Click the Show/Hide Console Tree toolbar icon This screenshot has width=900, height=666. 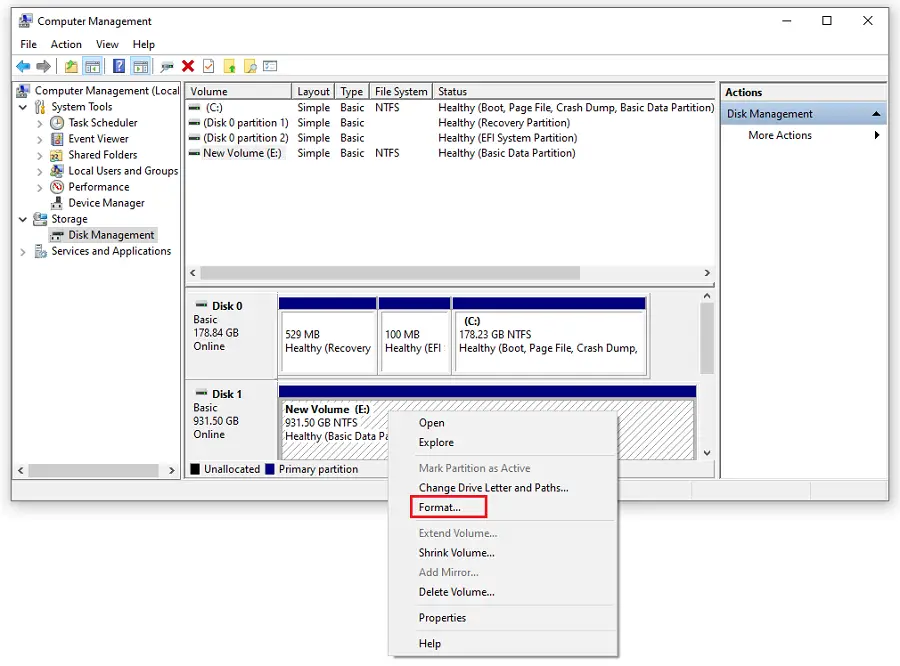[93, 66]
